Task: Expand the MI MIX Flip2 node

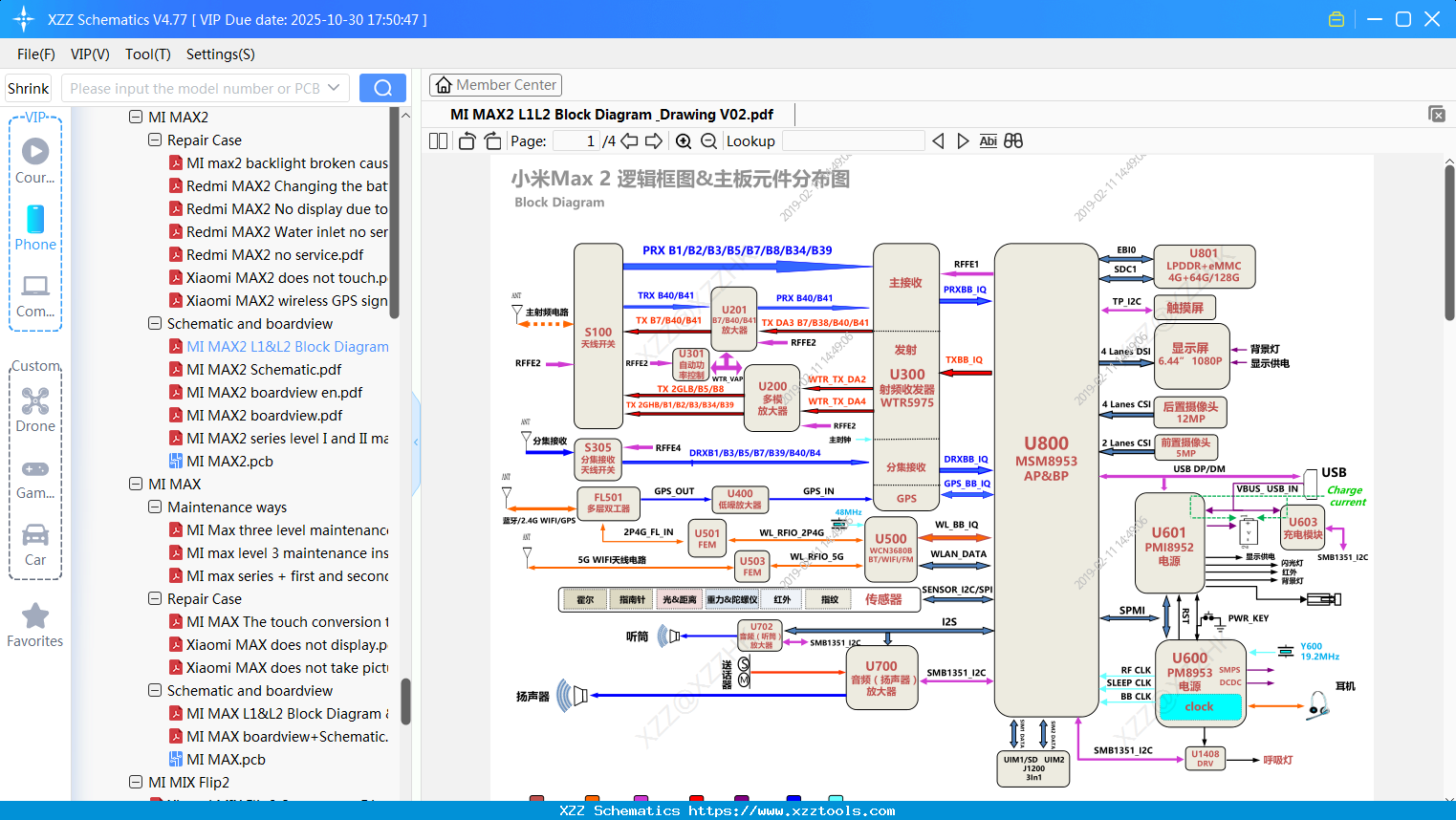Action: [x=137, y=782]
